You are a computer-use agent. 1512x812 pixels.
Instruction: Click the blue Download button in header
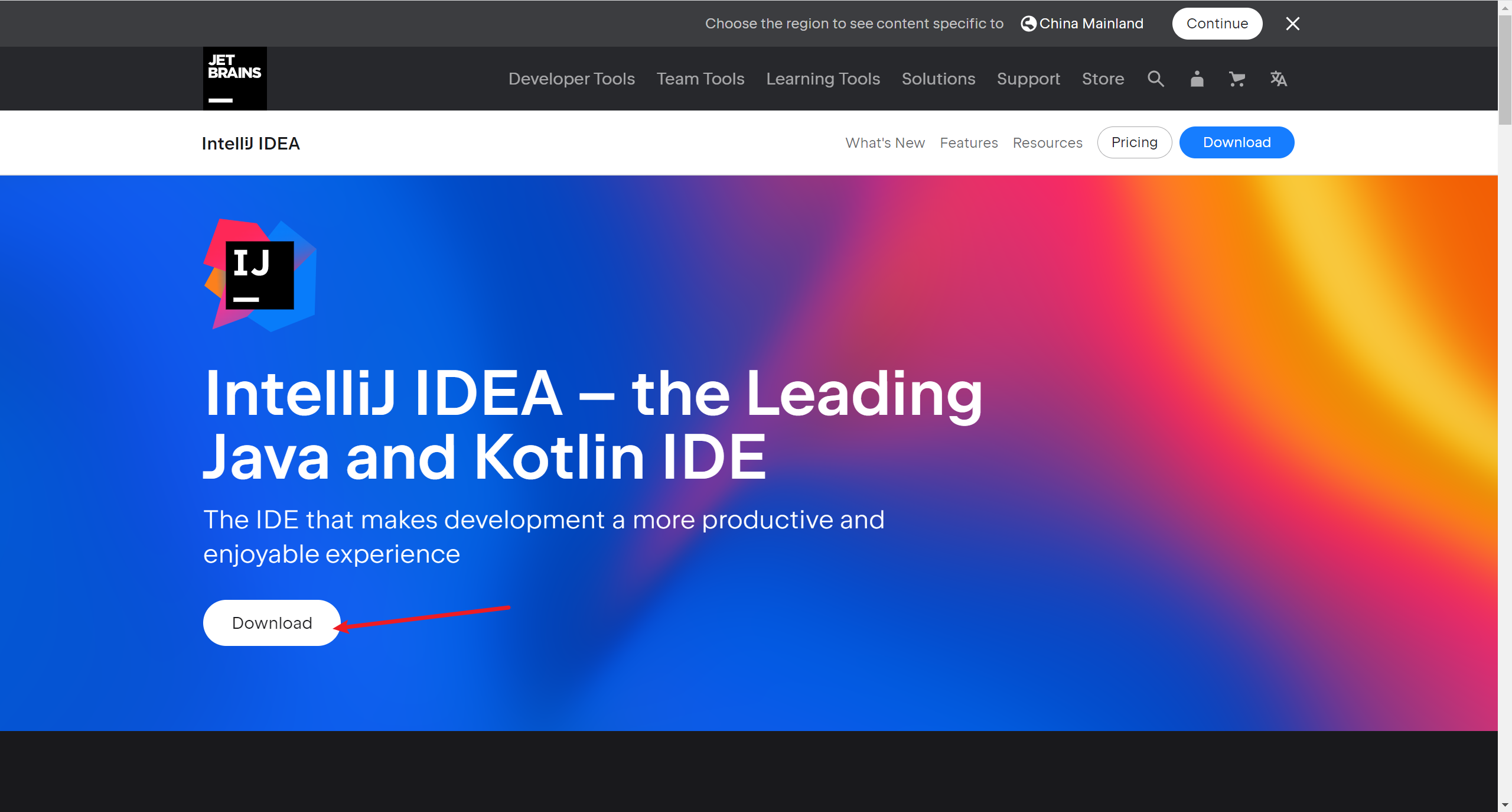[x=1236, y=142]
